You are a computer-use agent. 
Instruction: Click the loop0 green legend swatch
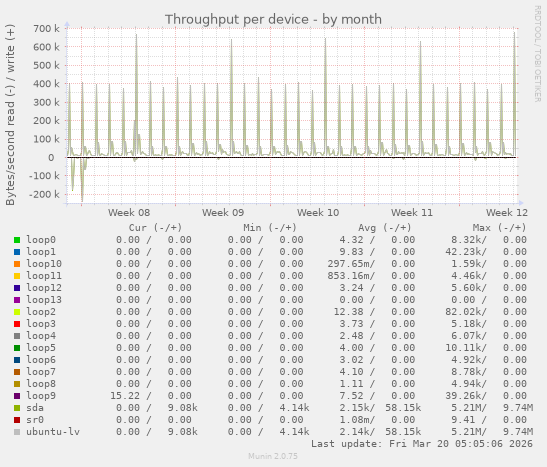coord(17,240)
